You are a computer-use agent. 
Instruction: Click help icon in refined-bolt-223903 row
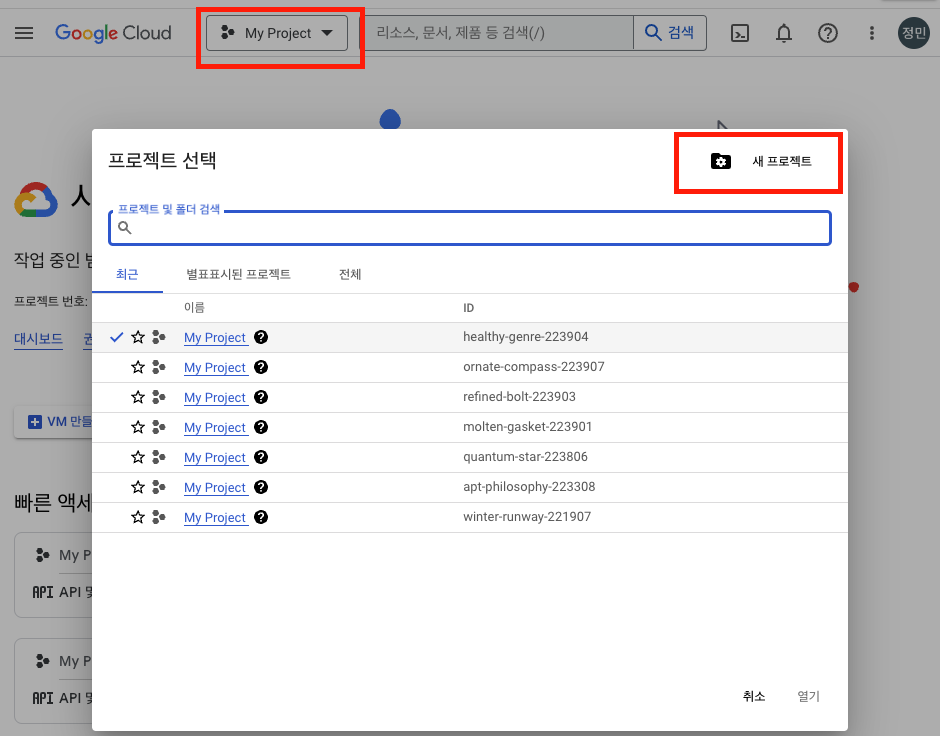(x=261, y=397)
